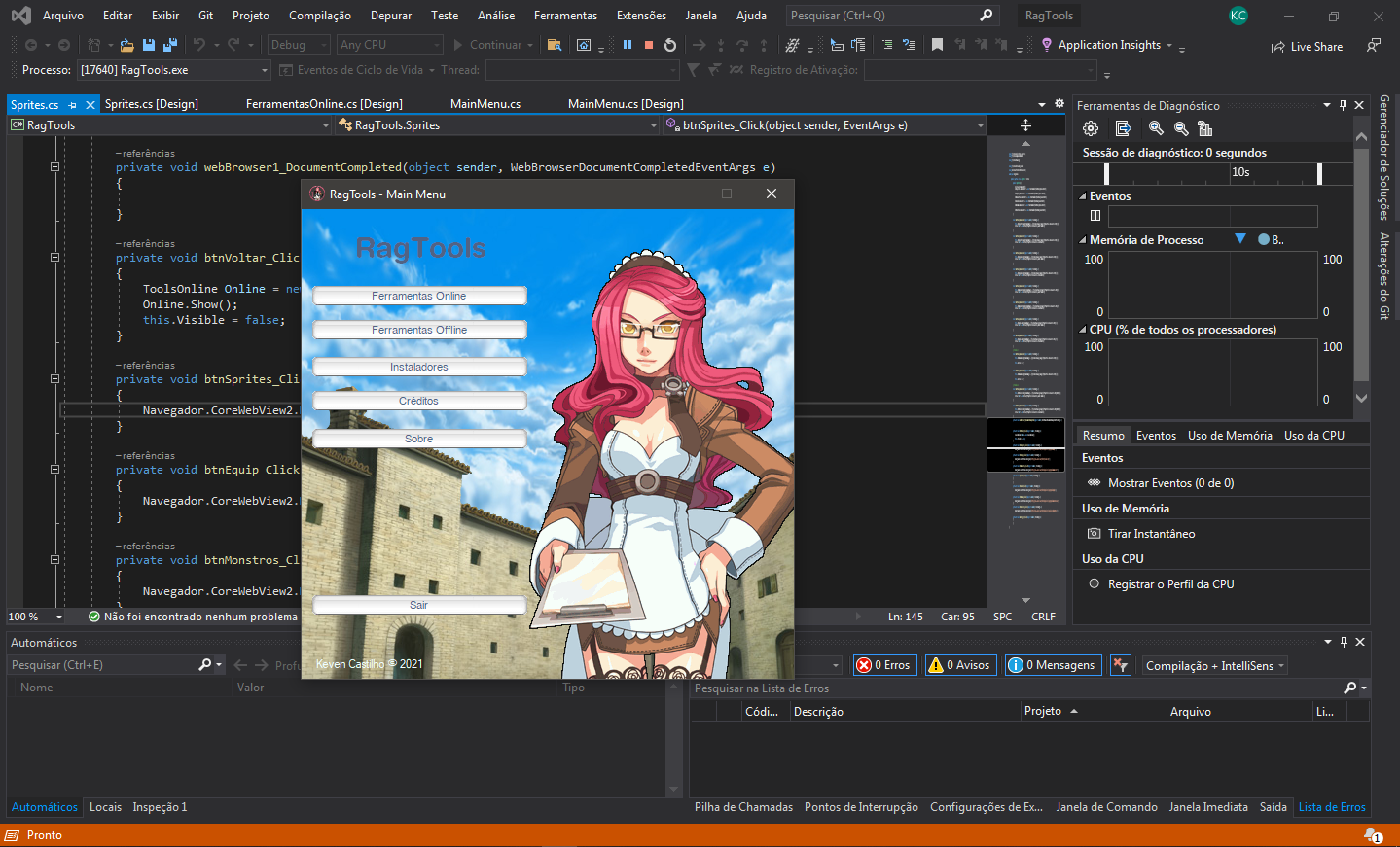Toggle the 0 Erros filter
1400x847 pixels.
(x=884, y=665)
